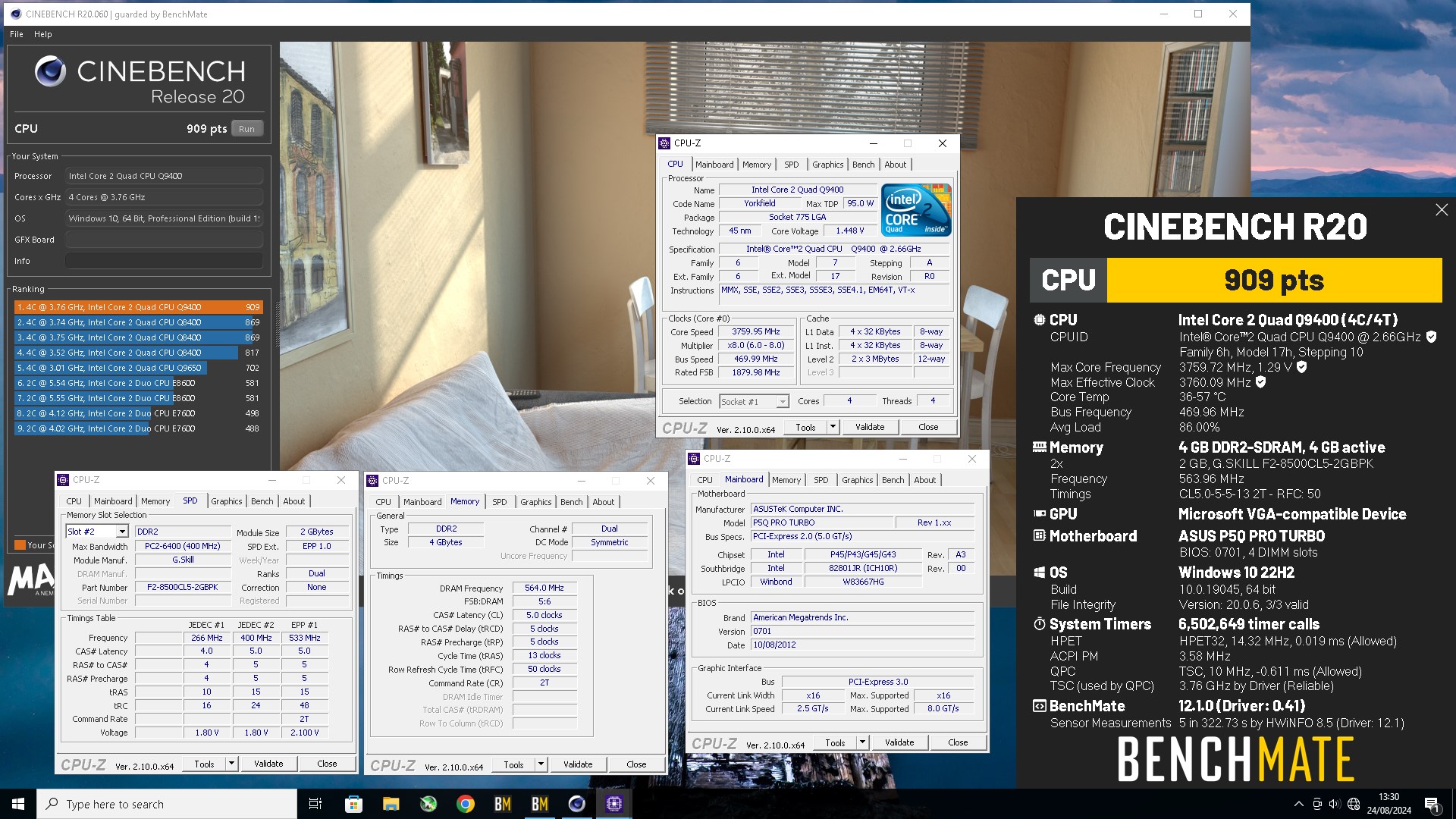Click Close button in CPU-Z SPD window

click(327, 764)
